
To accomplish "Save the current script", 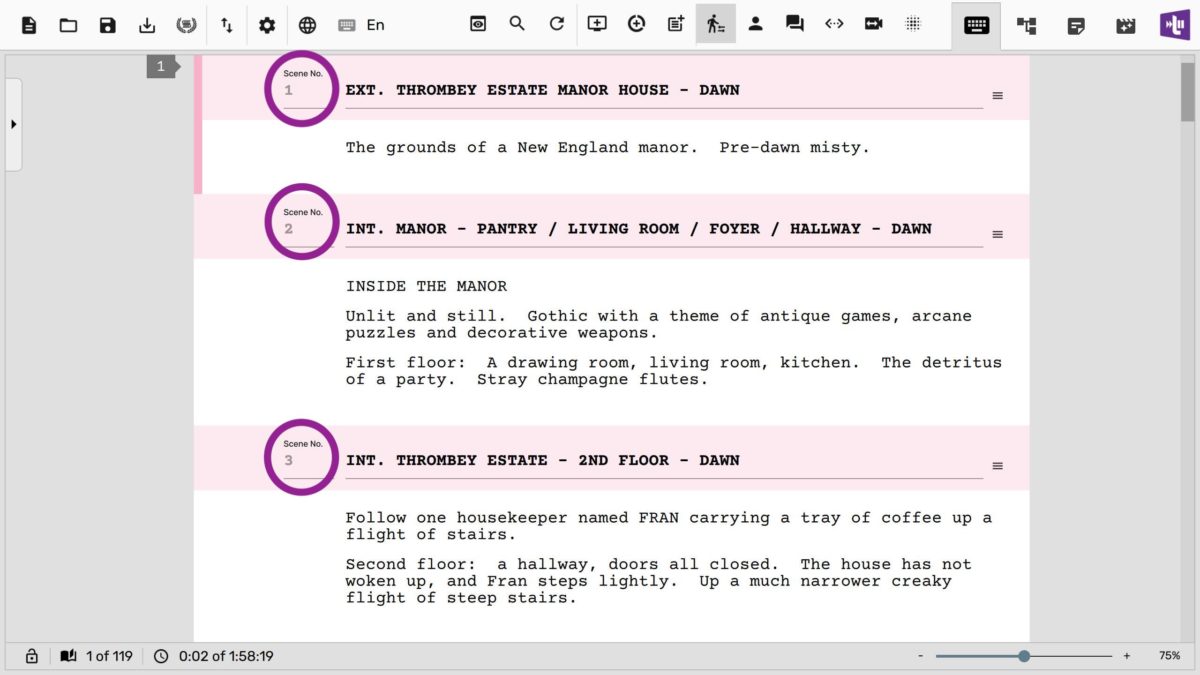I will [x=107, y=23].
